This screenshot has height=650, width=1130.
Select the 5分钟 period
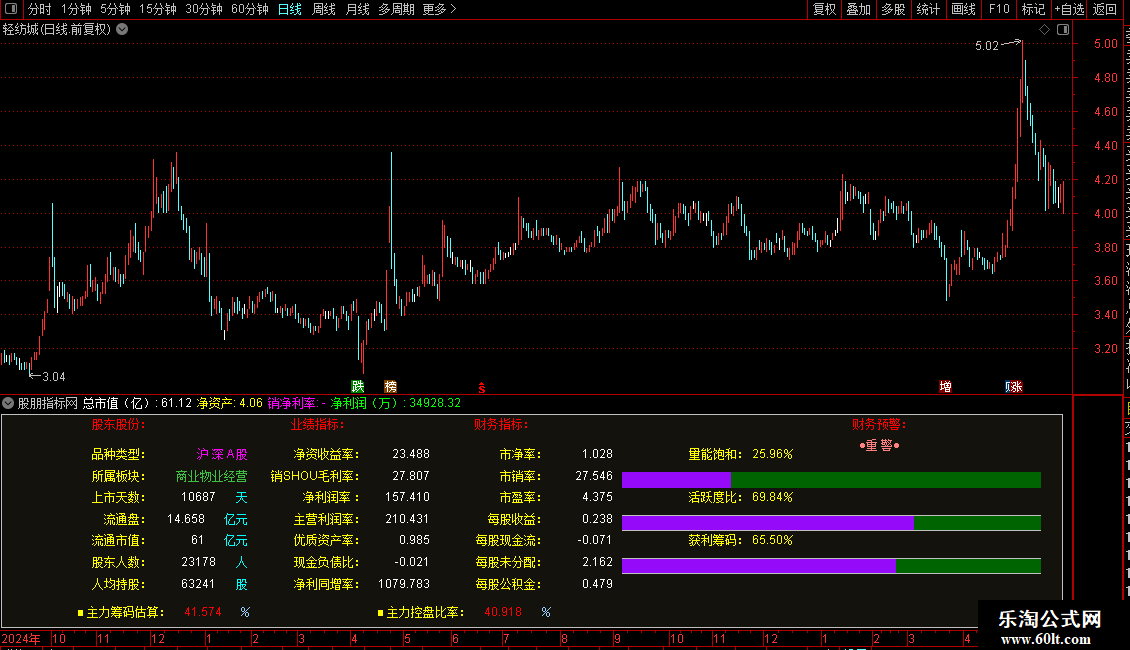pos(115,9)
